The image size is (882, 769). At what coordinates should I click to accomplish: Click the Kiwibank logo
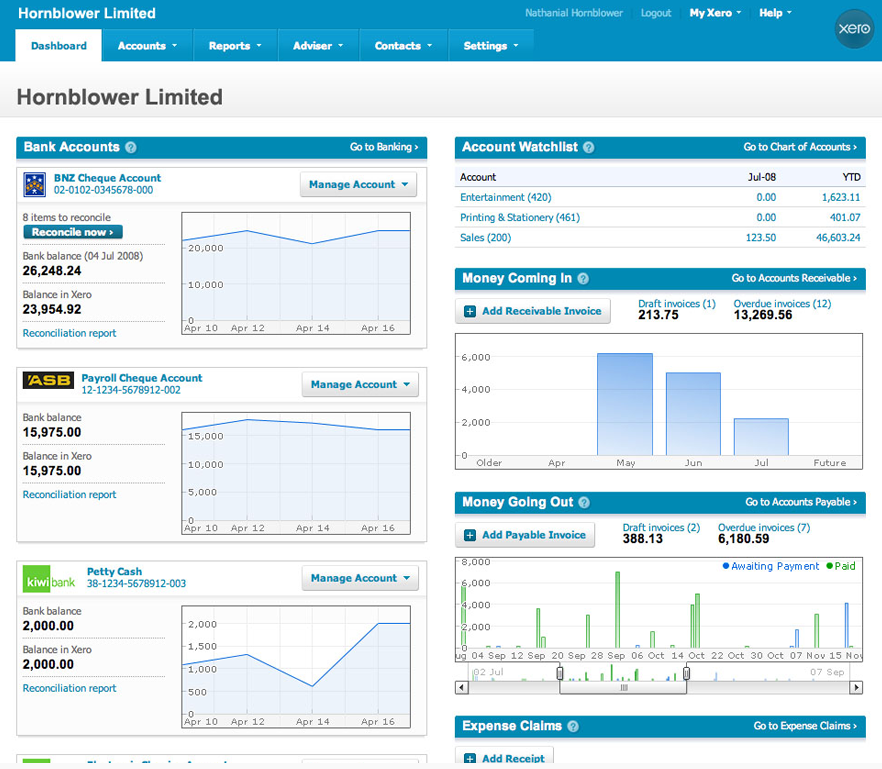point(49,579)
